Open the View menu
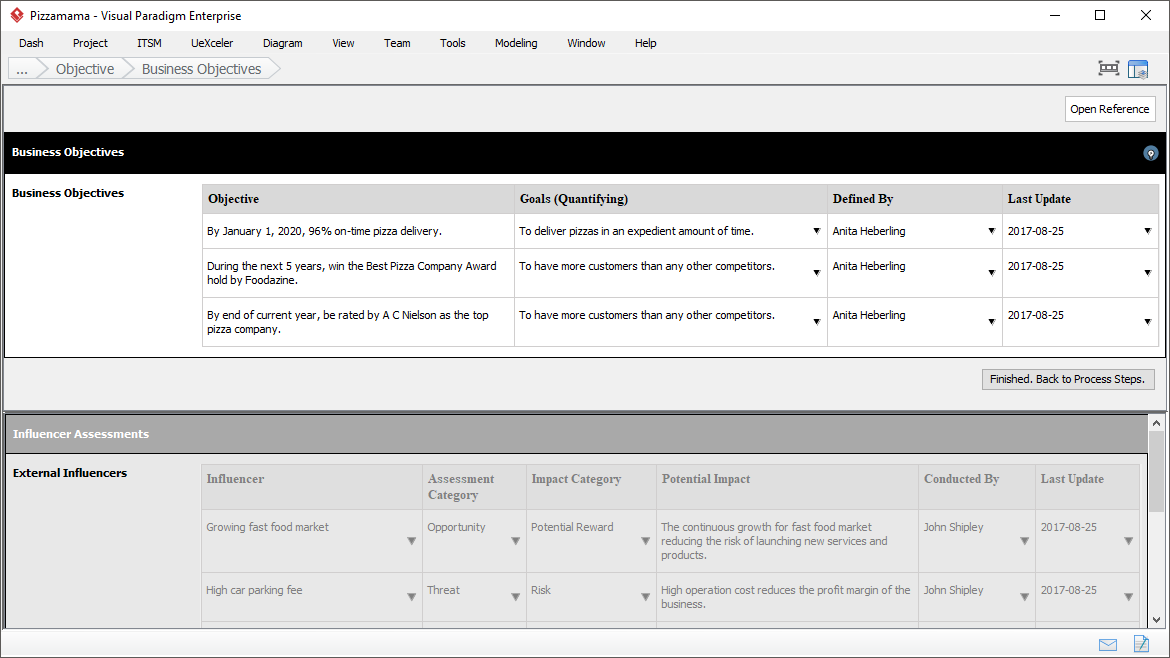 pyautogui.click(x=343, y=43)
